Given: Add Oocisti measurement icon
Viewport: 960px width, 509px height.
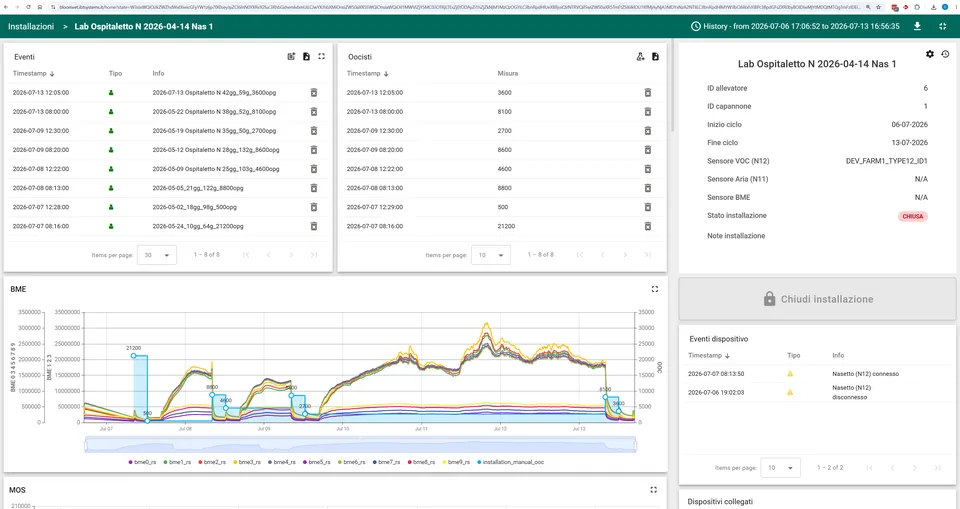Looking at the screenshot, I should click(640, 56).
